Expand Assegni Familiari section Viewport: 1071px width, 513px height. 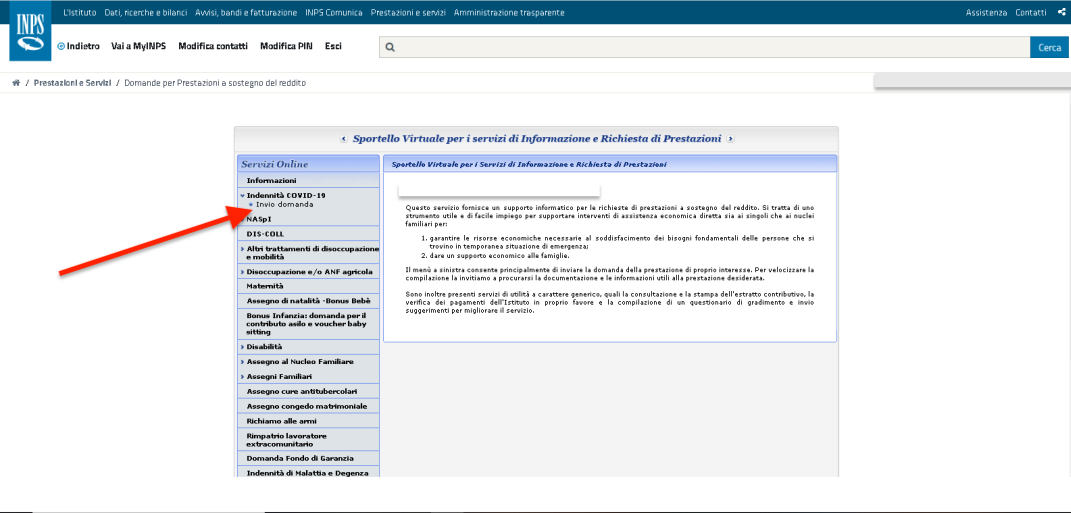pos(308,376)
